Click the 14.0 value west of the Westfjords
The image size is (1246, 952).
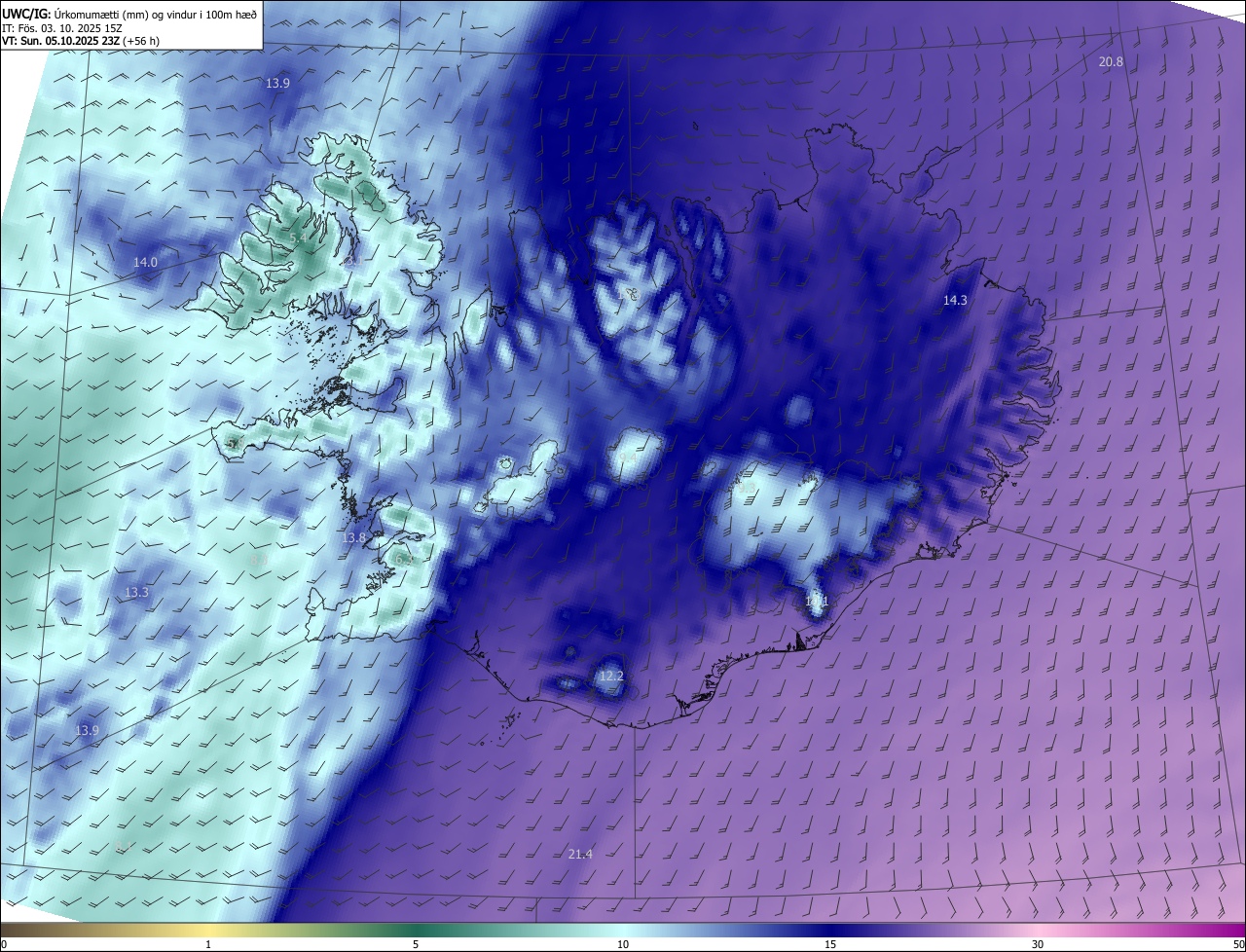tap(145, 263)
